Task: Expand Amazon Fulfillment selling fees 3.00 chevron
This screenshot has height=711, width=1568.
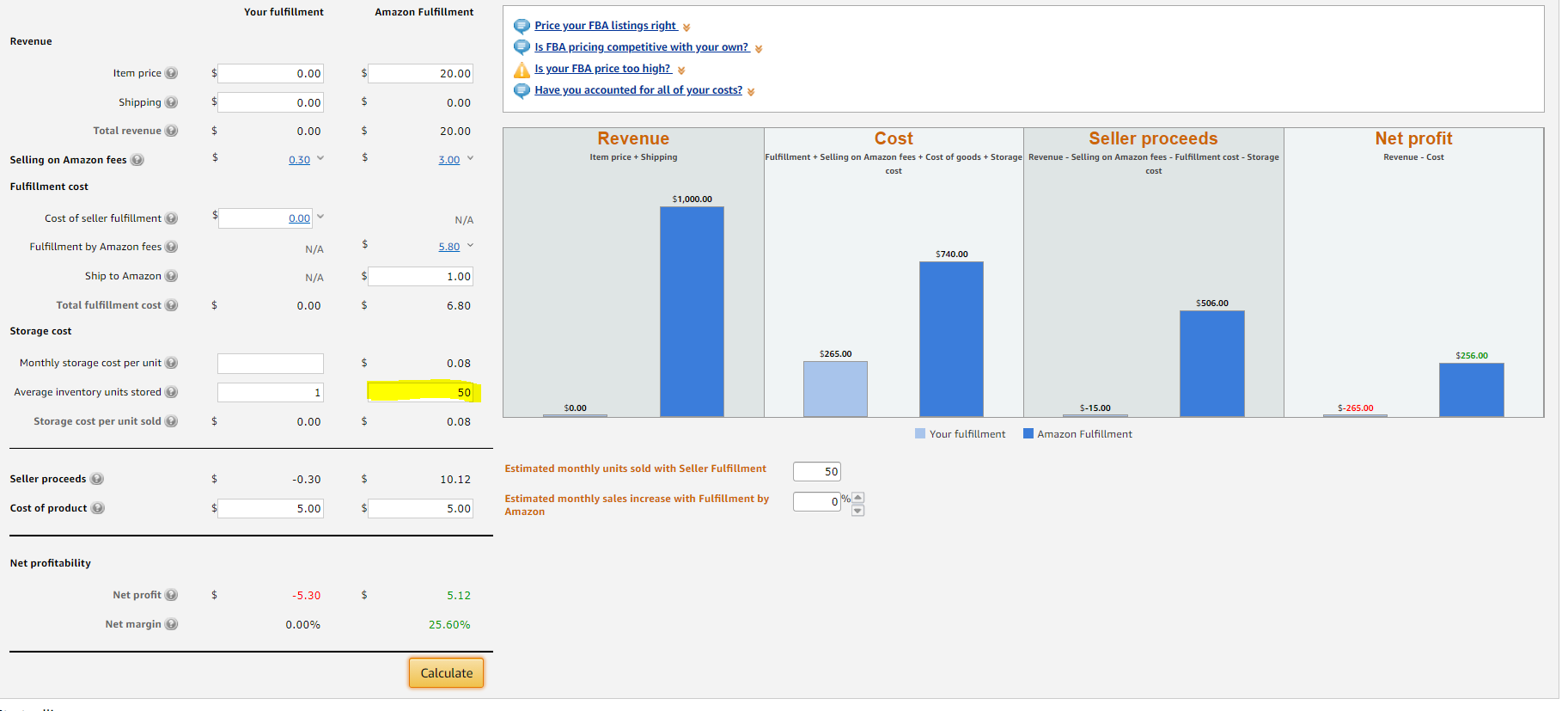Action: pyautogui.click(x=470, y=158)
